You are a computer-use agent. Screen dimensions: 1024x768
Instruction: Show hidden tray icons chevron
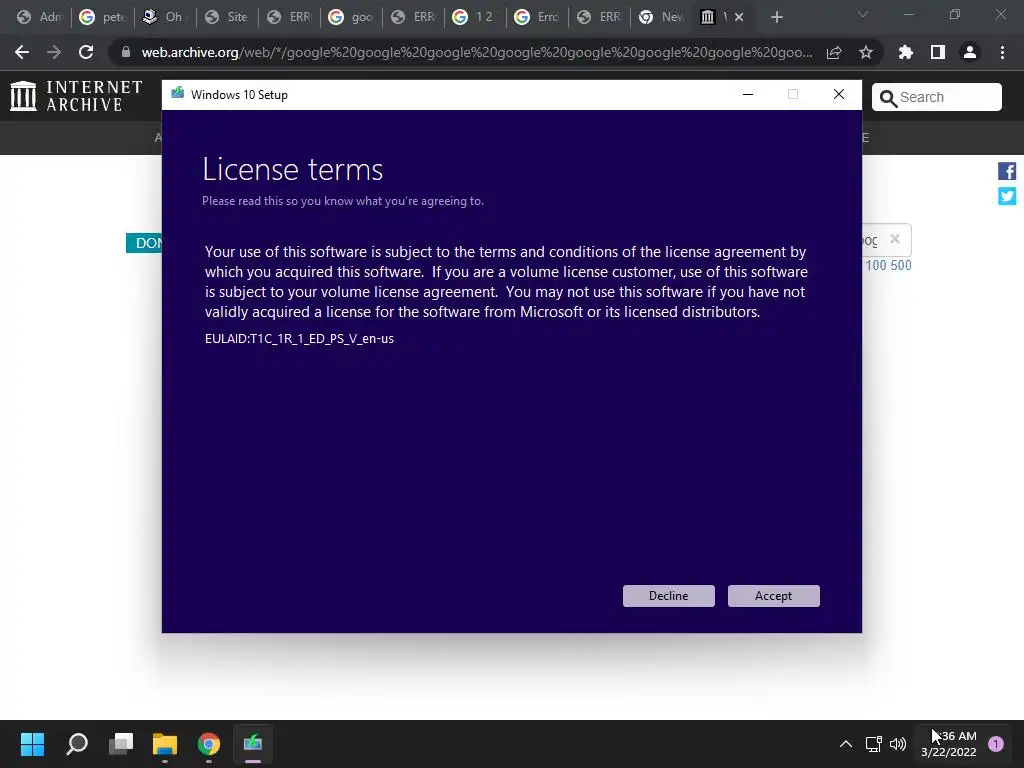(x=845, y=744)
